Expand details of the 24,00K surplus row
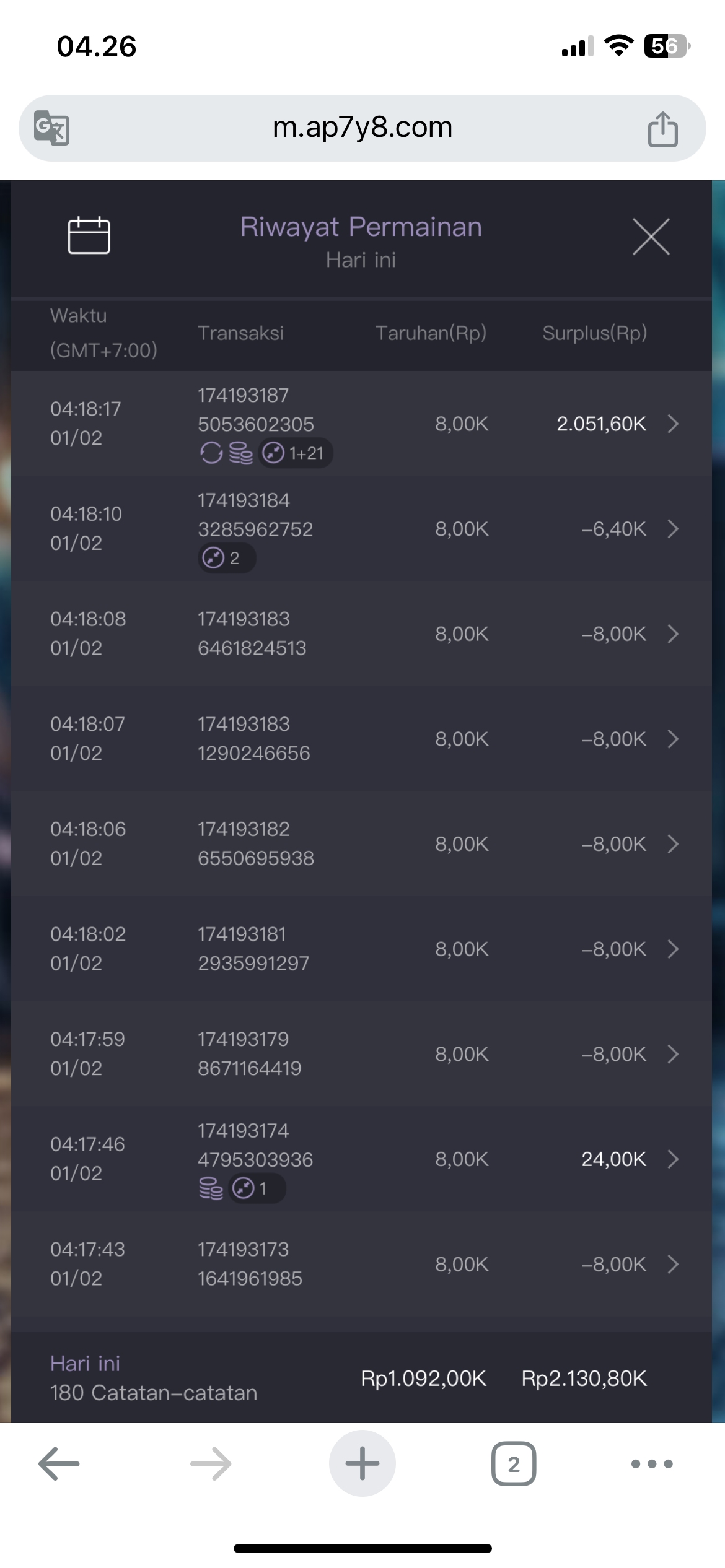Viewport: 725px width, 1568px height. [x=673, y=1159]
